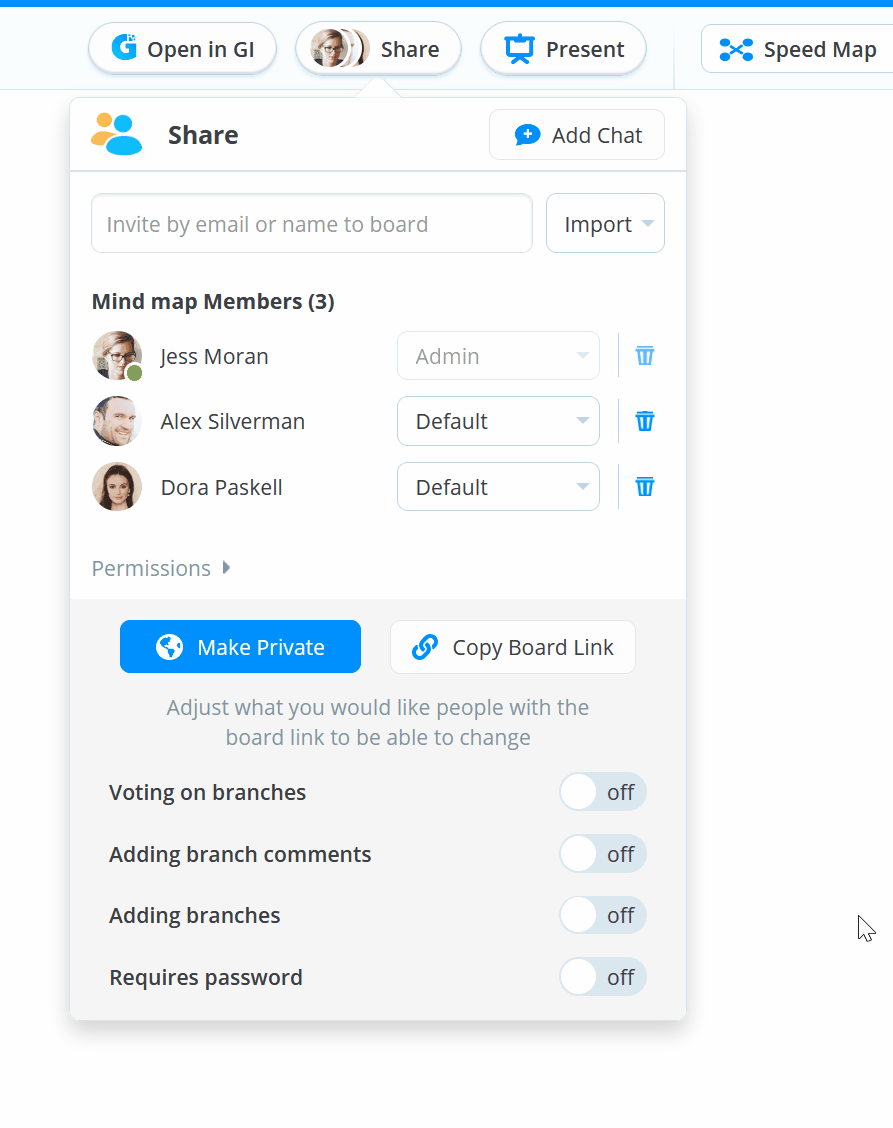Expand the Import dropdown

click(605, 223)
